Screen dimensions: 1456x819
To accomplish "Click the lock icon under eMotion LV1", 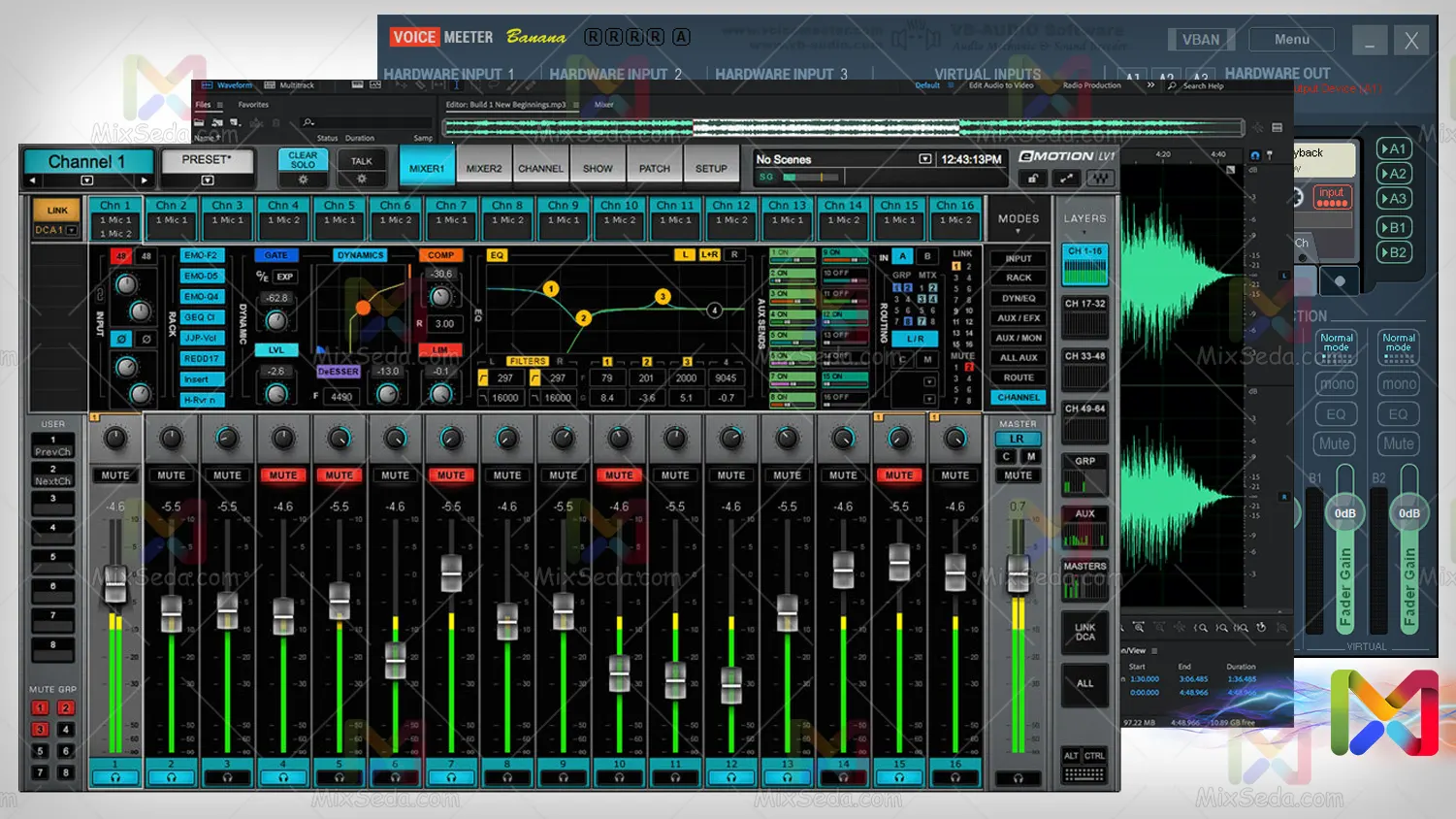I will 1033,179.
